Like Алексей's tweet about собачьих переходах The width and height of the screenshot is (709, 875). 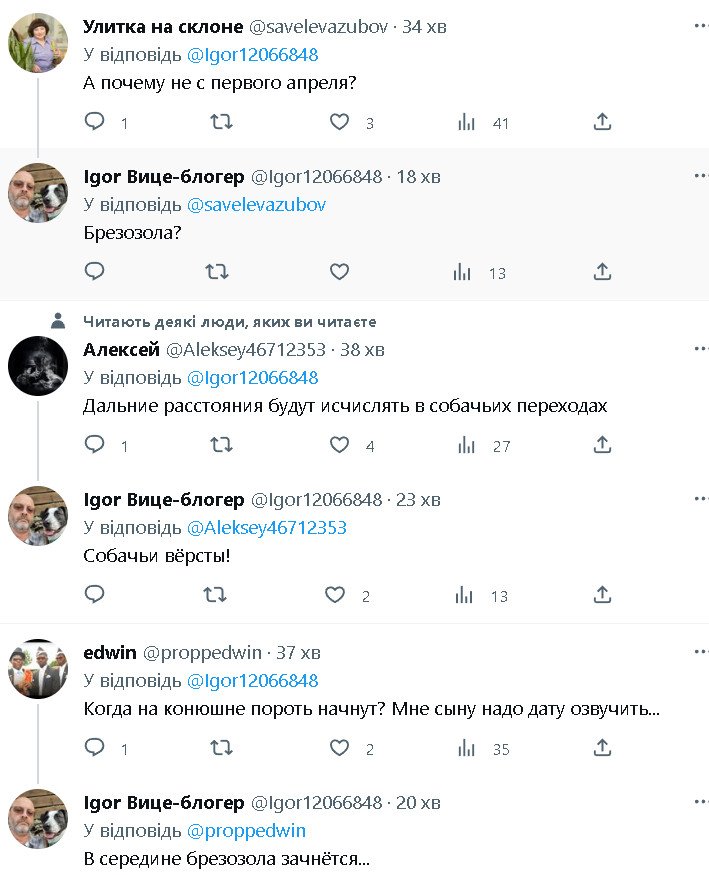(340, 445)
